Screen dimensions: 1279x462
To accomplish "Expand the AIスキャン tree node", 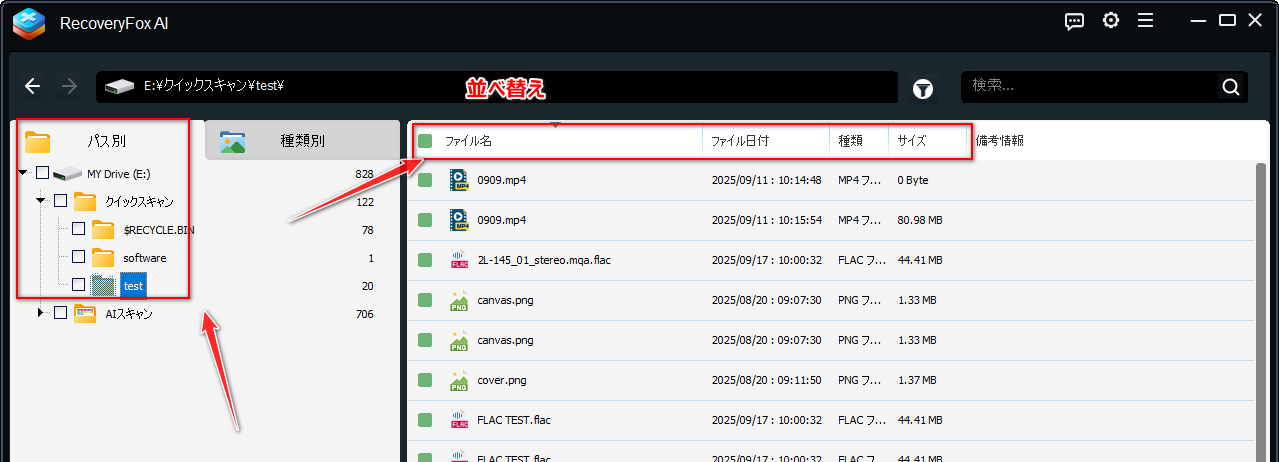I will (41, 313).
